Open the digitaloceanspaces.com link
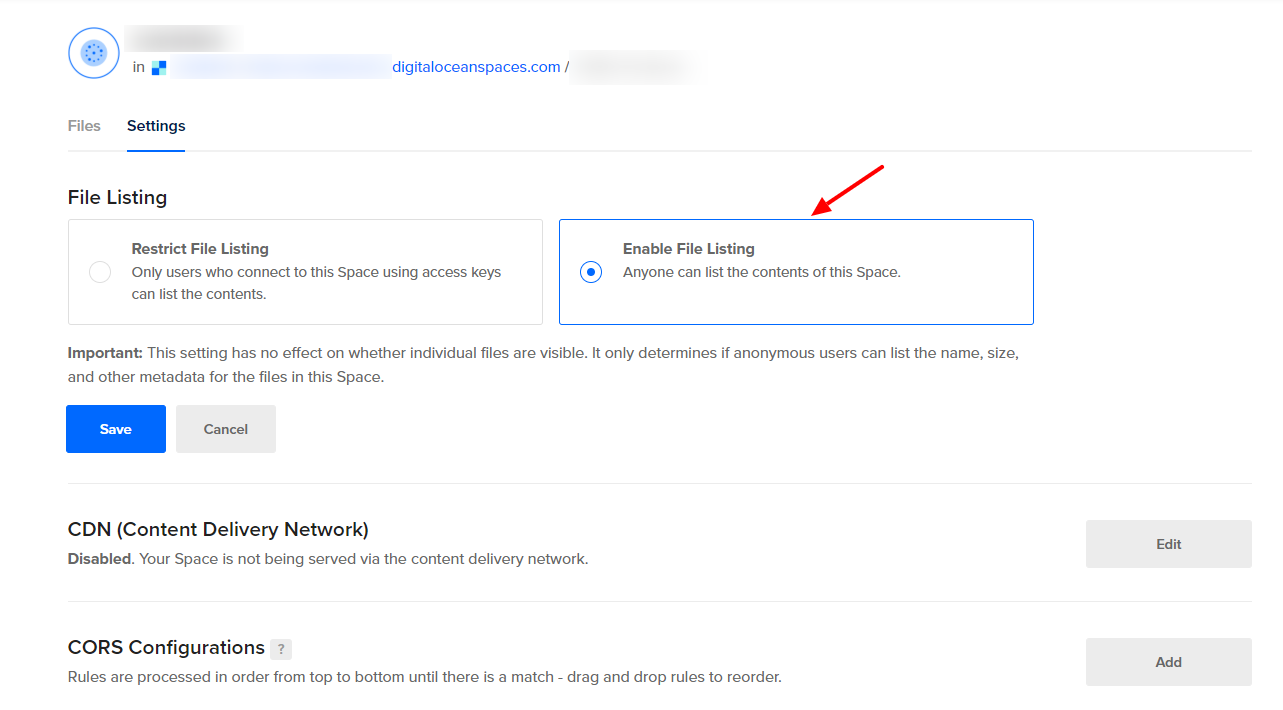Image resolution: width=1283 pixels, height=710 pixels. click(476, 67)
